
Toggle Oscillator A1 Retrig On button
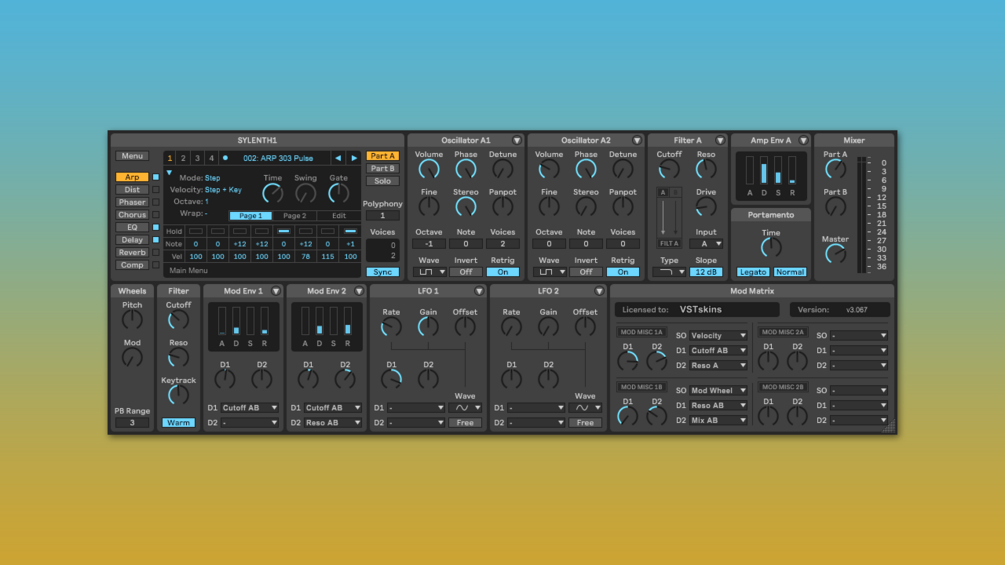click(502, 272)
